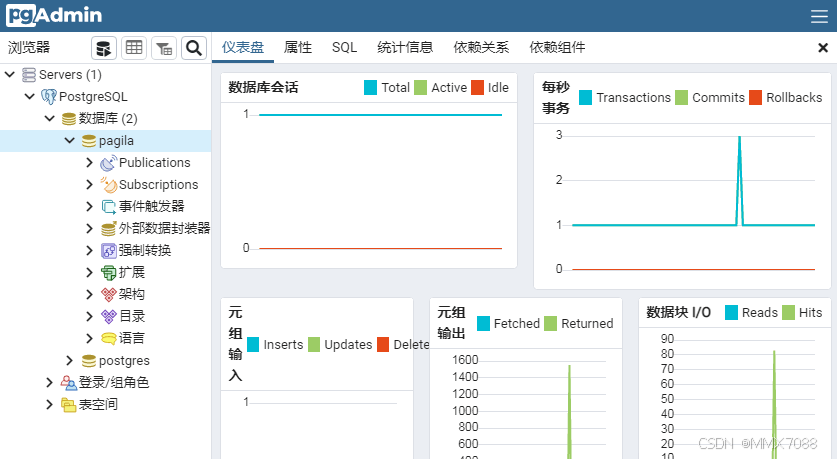Open the Search Objects magnifier button

point(194,49)
